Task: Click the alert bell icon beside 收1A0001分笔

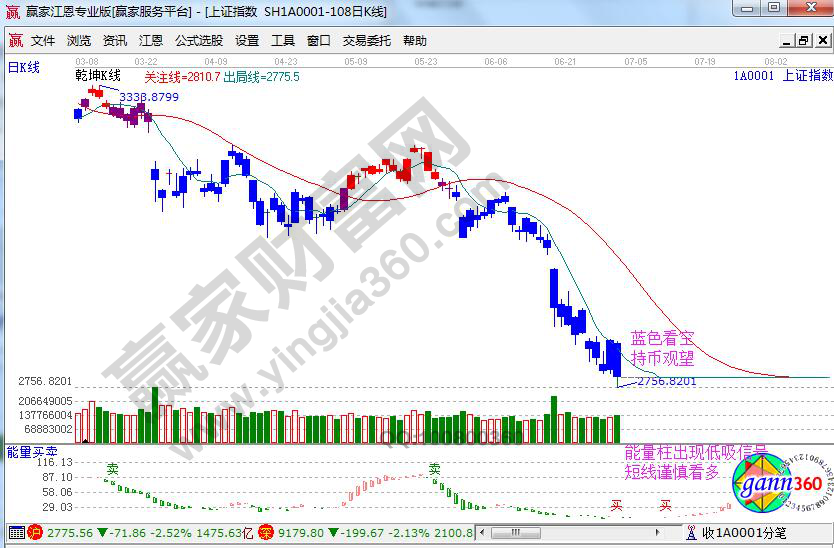Action: coord(692,532)
